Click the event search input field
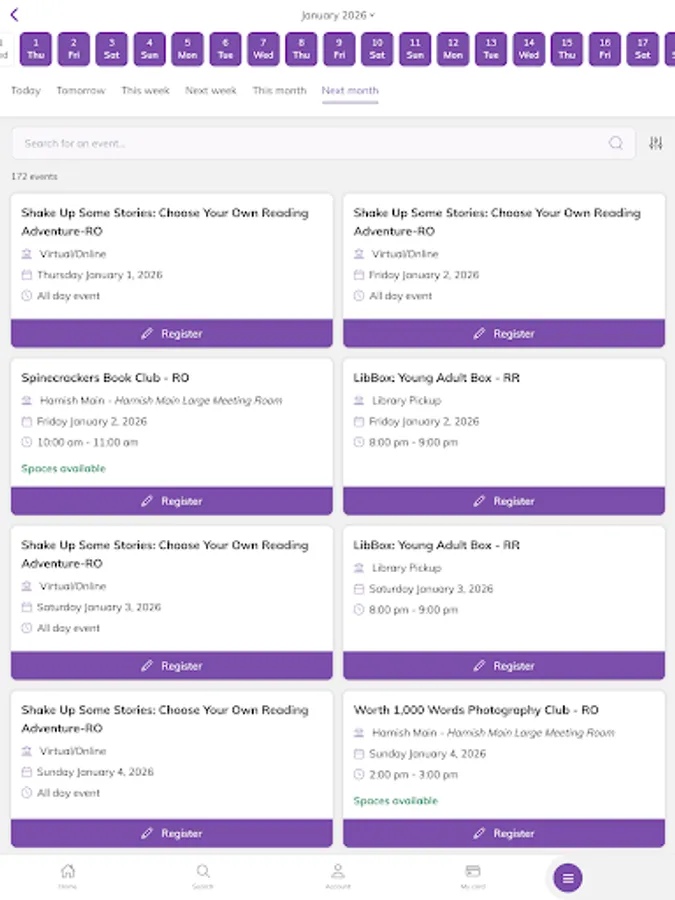The width and height of the screenshot is (675, 900). point(300,143)
